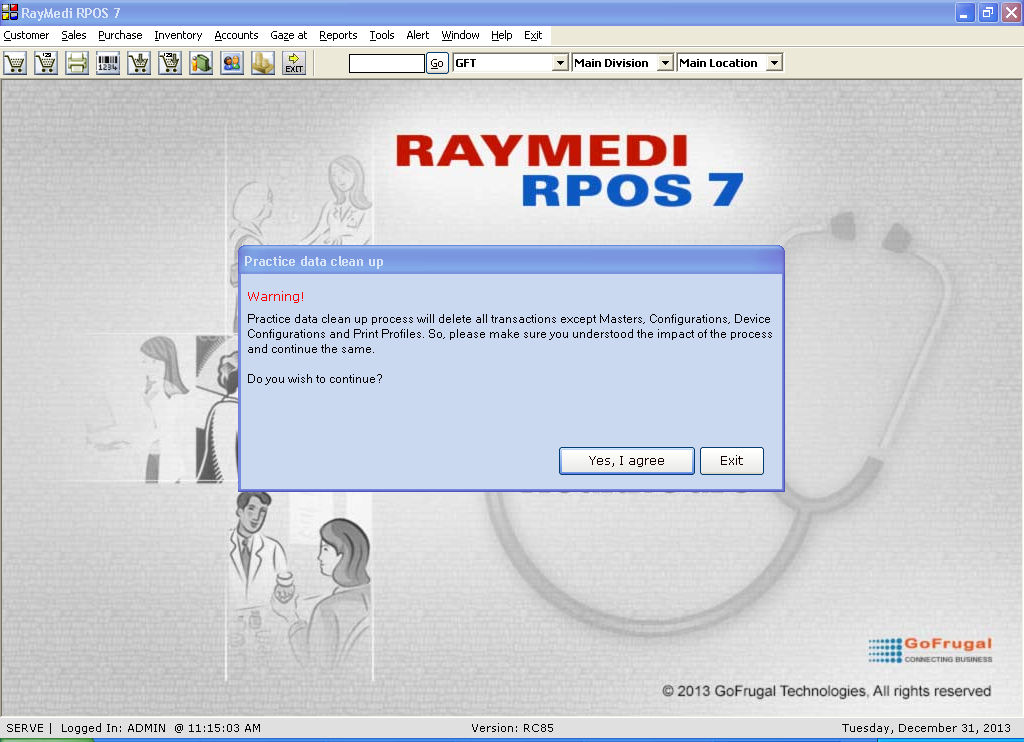Click the numbered shopping cart without arrow
Screen dimensions: 1024x742
click(x=46, y=63)
